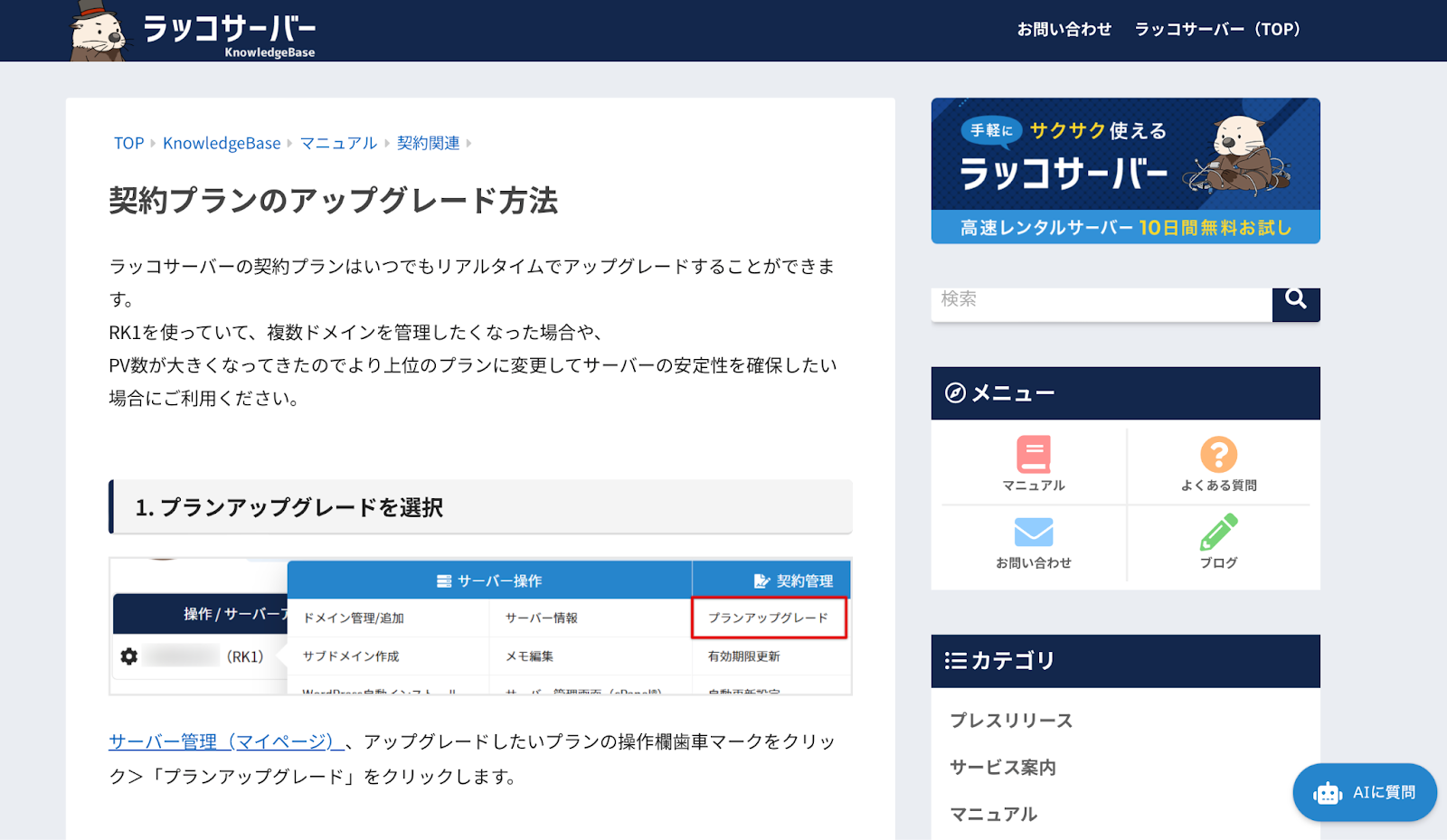The height and width of the screenshot is (840, 1447).
Task: Go to ラッコサーバー（TOP） navigation link
Action: pyautogui.click(x=1217, y=30)
